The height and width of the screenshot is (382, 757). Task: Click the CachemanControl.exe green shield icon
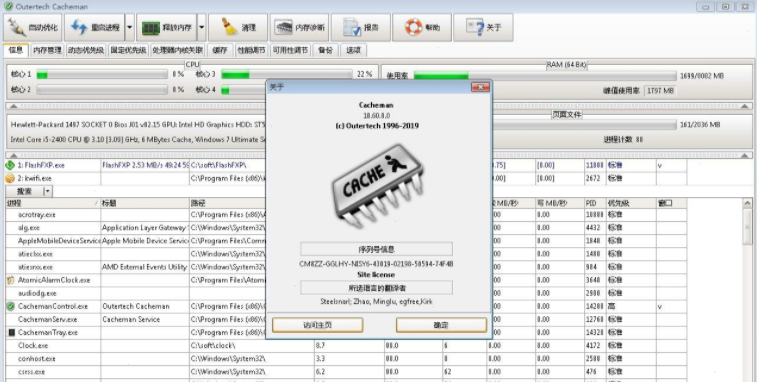(x=11, y=306)
